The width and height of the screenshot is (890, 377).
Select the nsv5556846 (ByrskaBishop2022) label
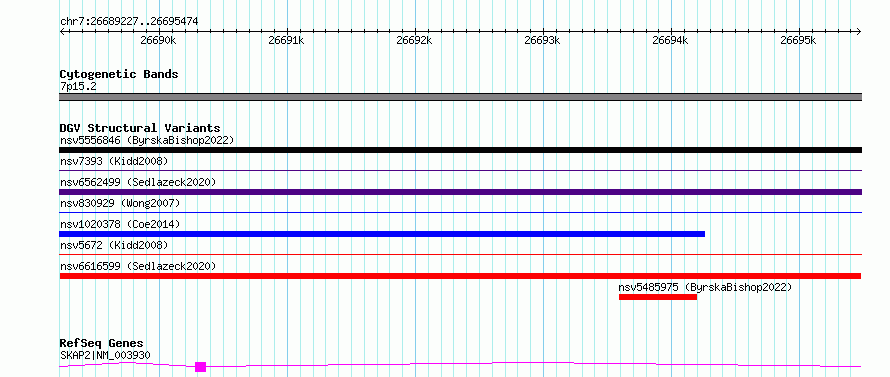[x=147, y=140]
